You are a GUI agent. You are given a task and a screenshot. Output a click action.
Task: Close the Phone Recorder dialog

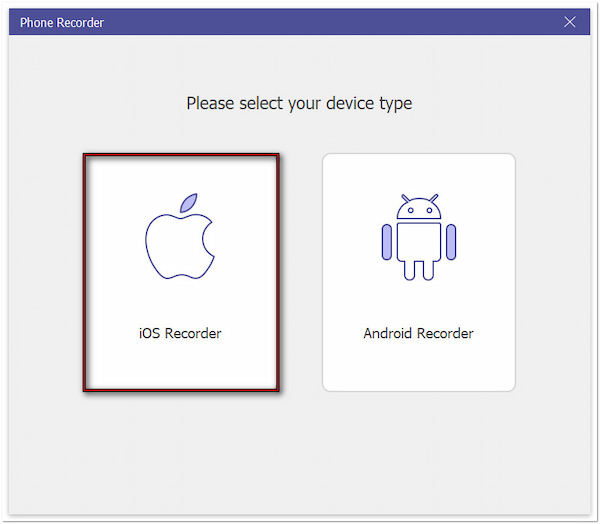pos(569,22)
